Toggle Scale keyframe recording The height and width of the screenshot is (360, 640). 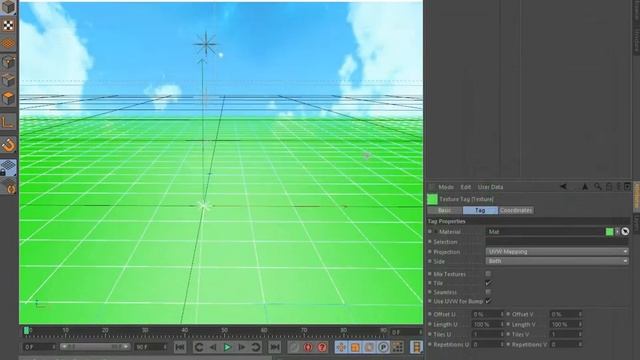click(x=355, y=347)
